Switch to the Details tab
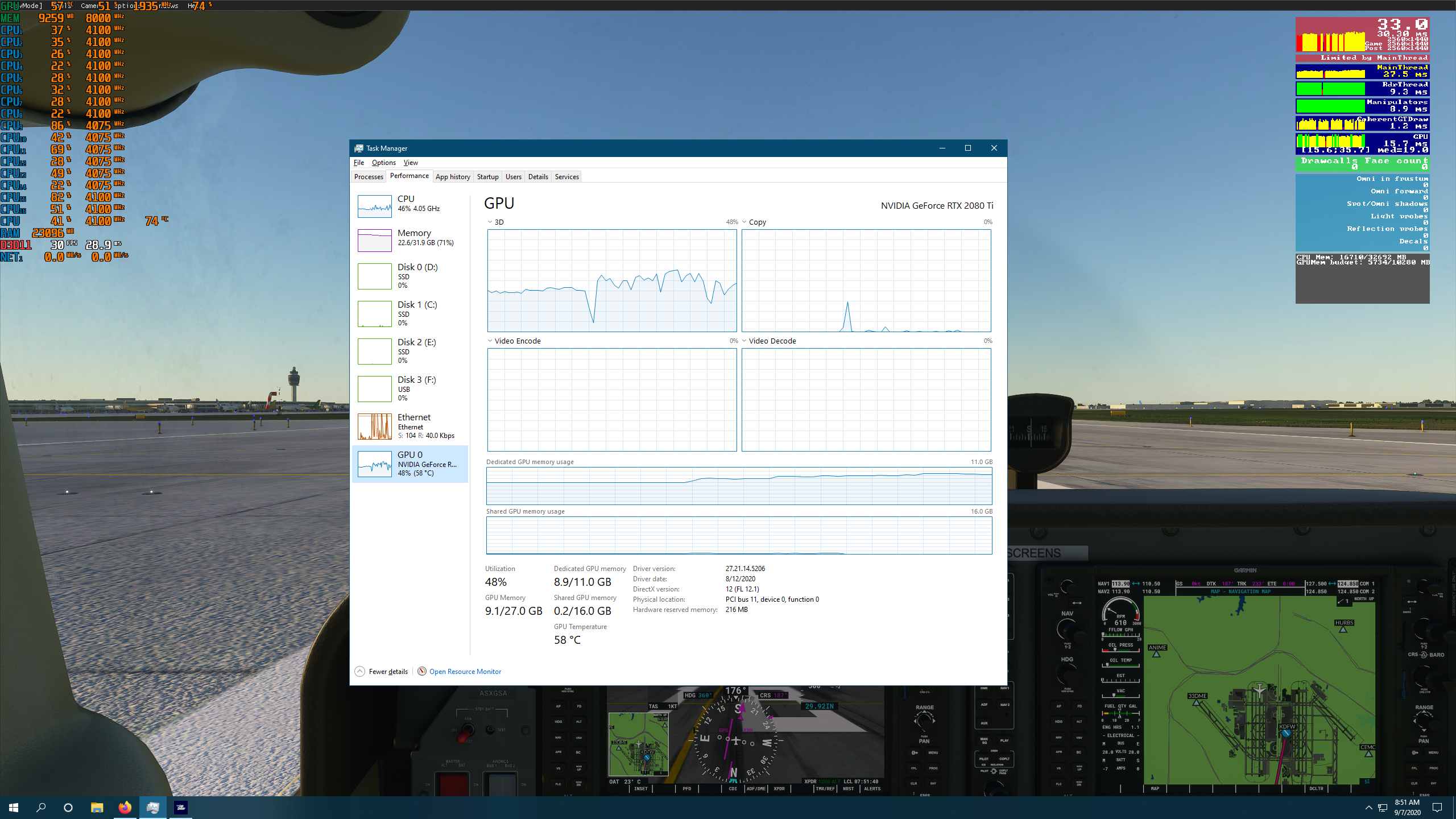1456x819 pixels. (538, 177)
